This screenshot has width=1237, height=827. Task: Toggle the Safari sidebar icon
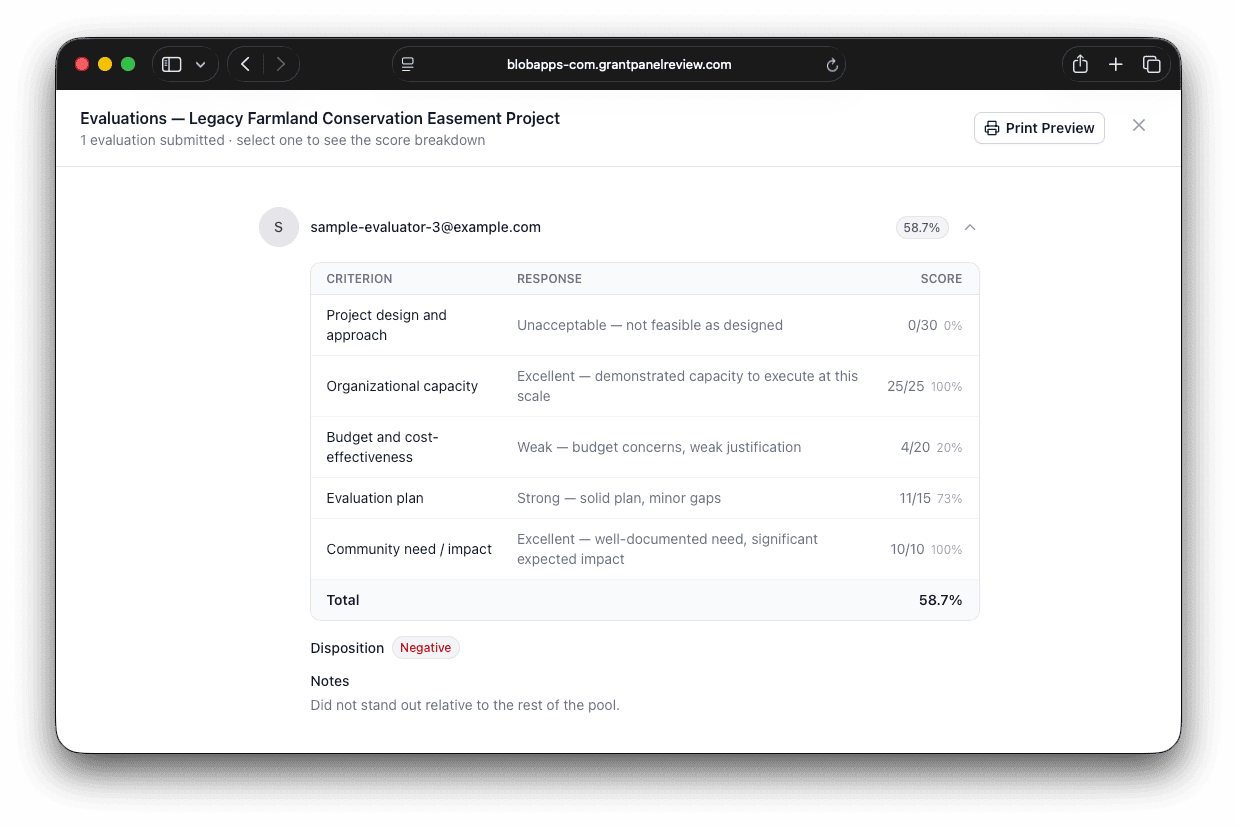[172, 64]
